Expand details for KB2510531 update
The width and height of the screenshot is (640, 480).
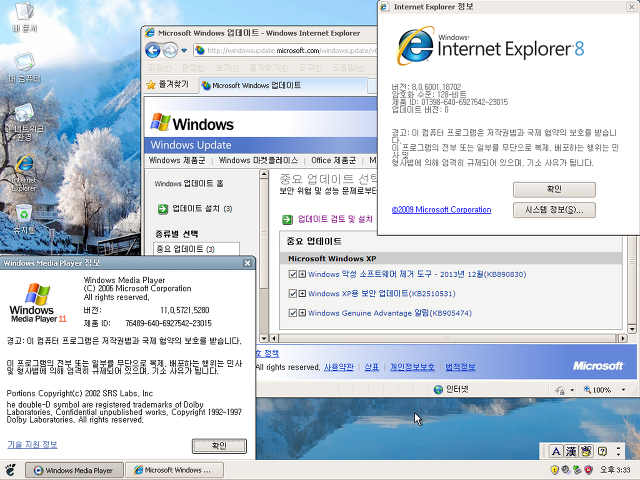302,293
